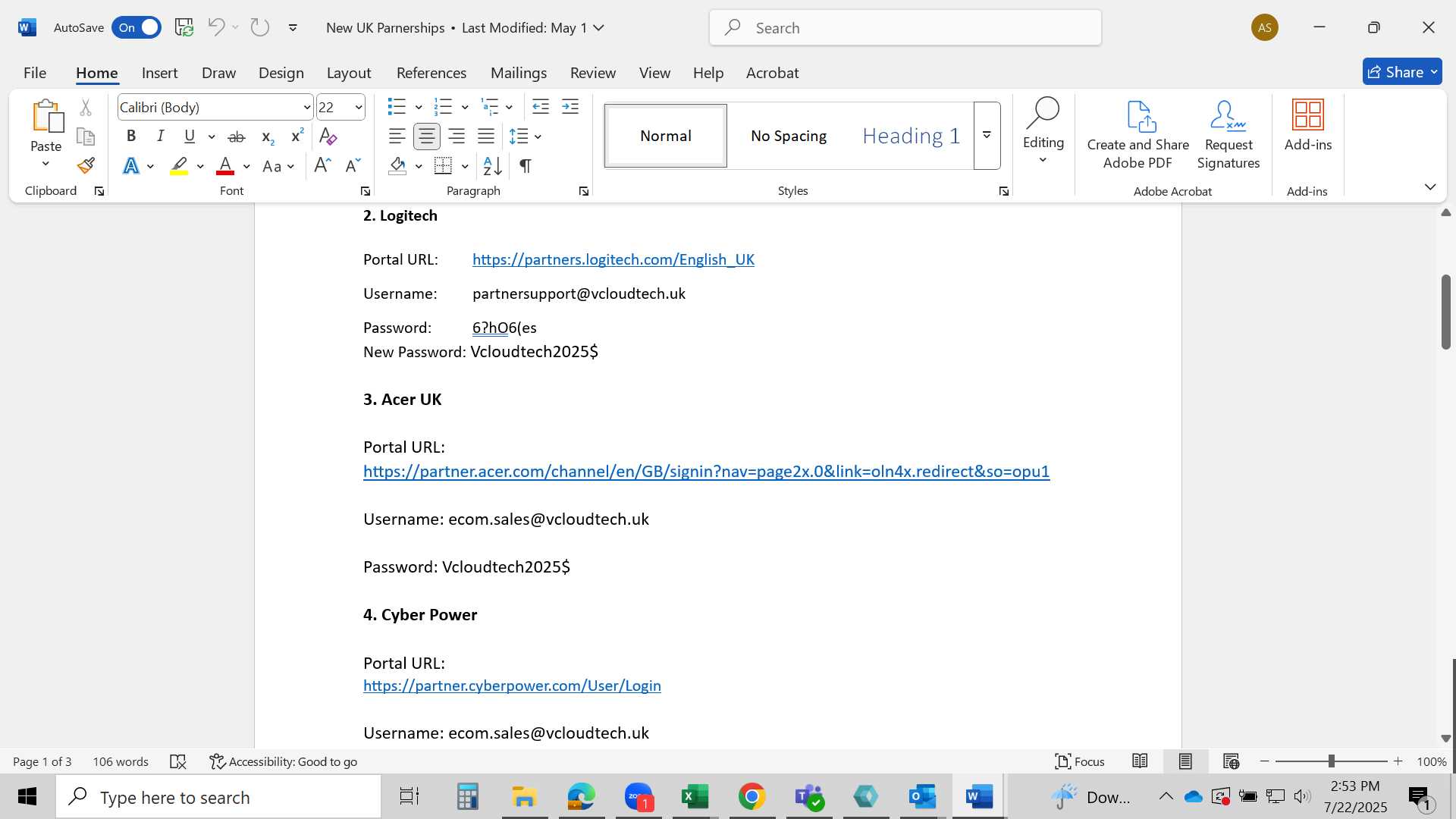Apply subscript formatting
The width and height of the screenshot is (1456, 819).
coord(267,136)
